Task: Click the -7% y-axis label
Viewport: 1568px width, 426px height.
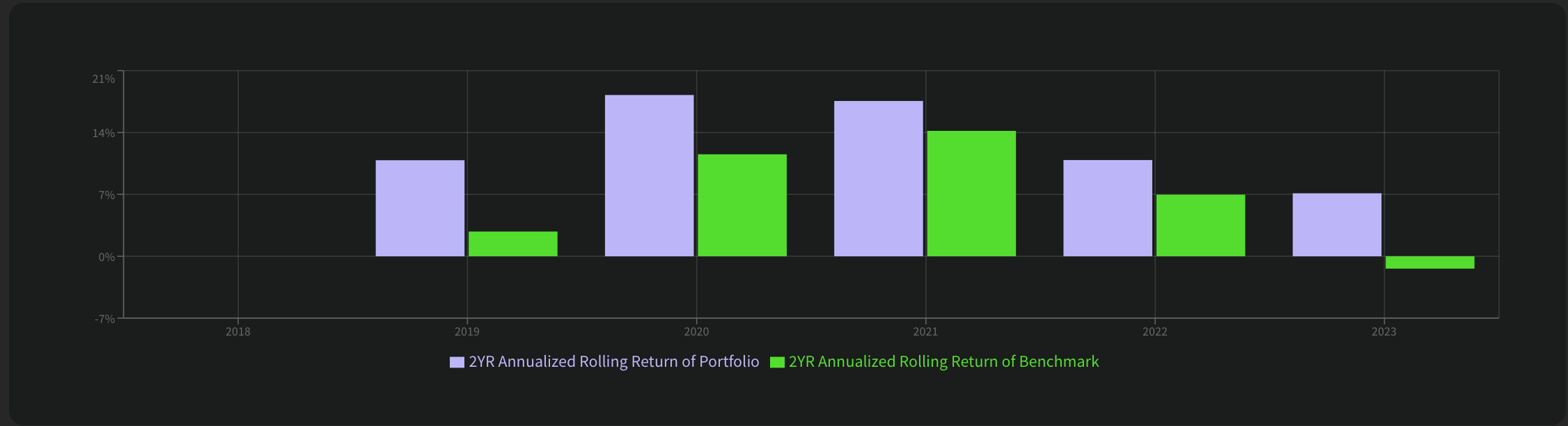Action: coord(105,319)
